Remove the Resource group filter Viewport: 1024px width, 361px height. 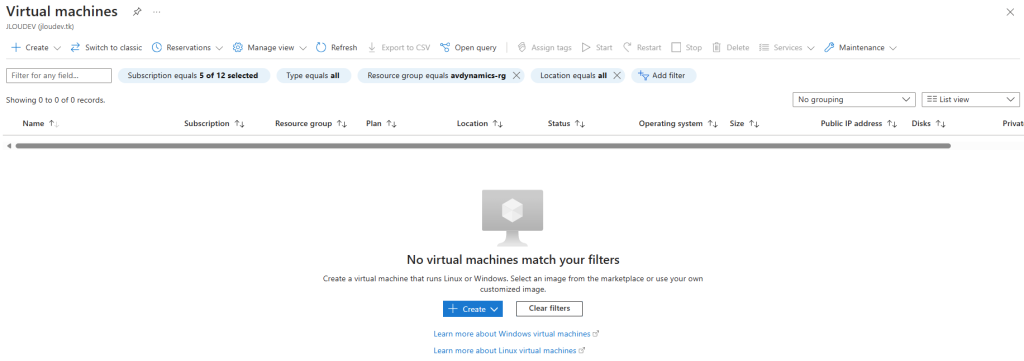click(516, 76)
